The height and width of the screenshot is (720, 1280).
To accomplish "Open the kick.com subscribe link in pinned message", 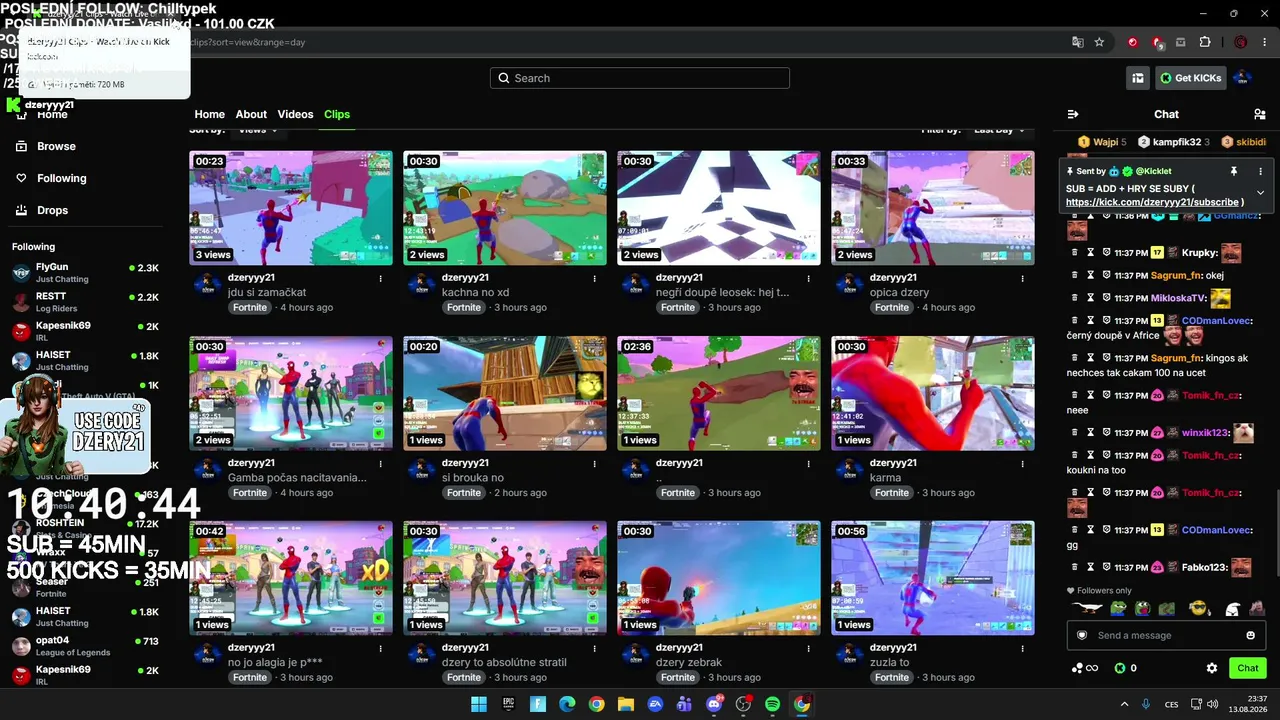I will pos(1154,202).
